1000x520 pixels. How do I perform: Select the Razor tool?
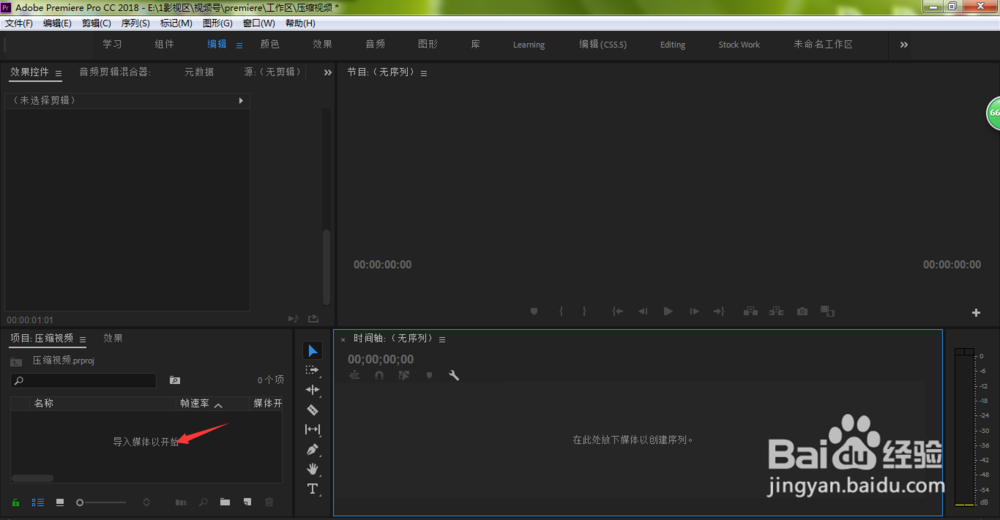(312, 410)
